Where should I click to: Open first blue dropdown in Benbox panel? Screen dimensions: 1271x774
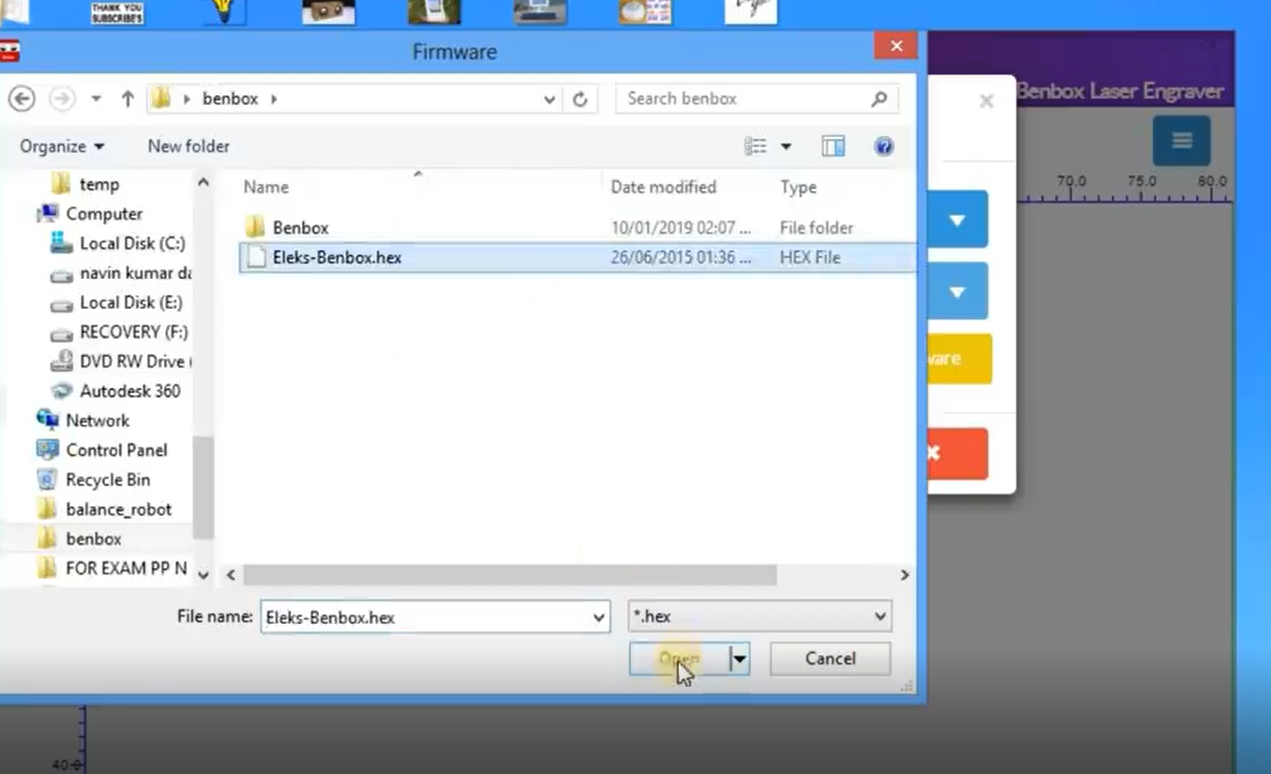957,219
